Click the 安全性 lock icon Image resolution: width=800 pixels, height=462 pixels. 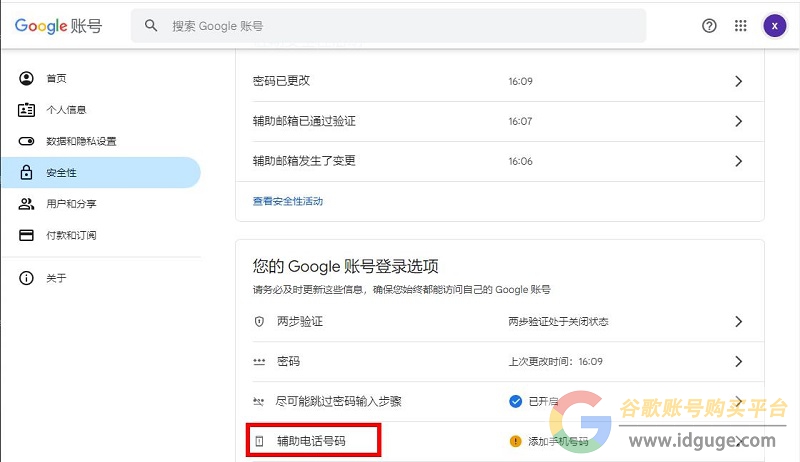point(27,172)
